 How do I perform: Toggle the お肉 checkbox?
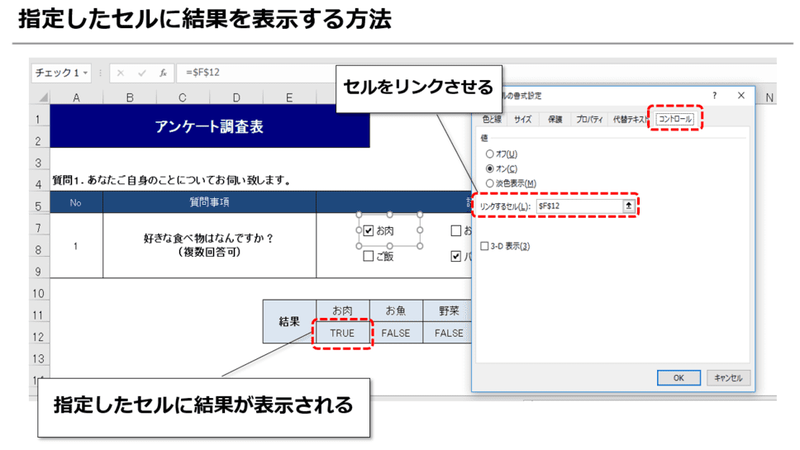[x=368, y=231]
